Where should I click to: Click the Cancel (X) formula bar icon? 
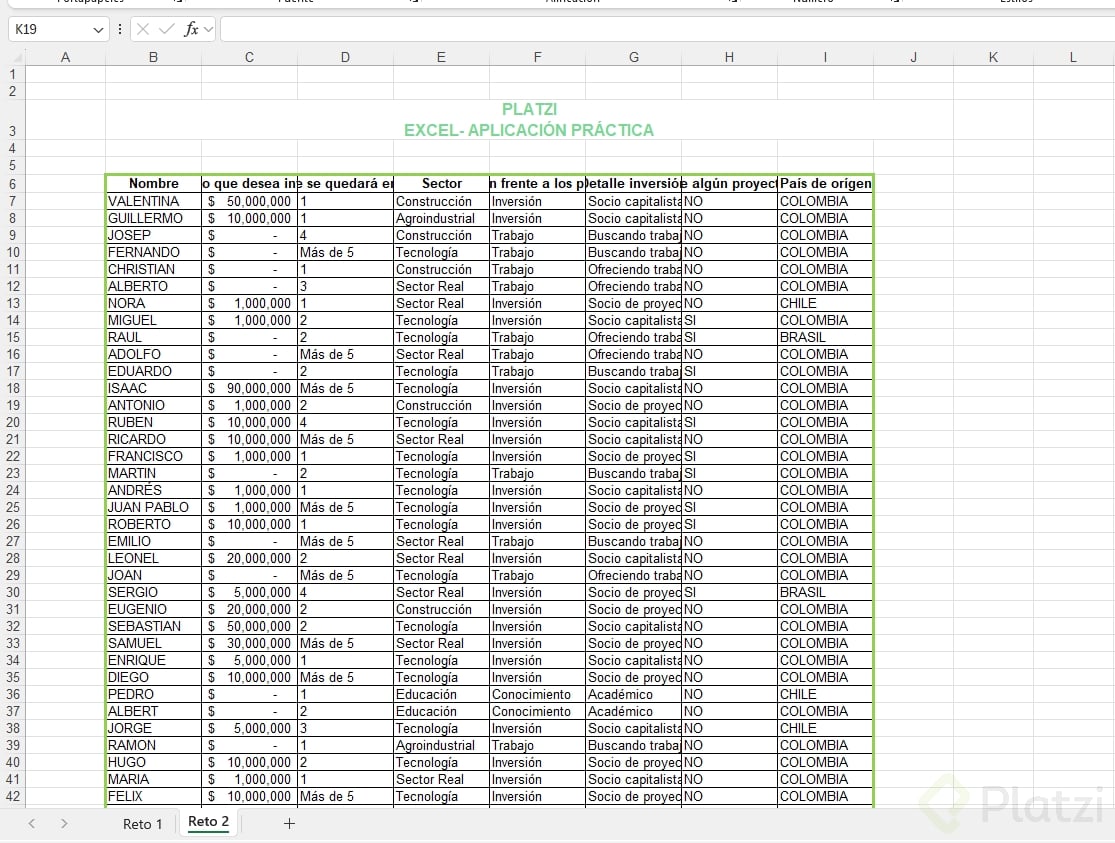[x=143, y=29]
